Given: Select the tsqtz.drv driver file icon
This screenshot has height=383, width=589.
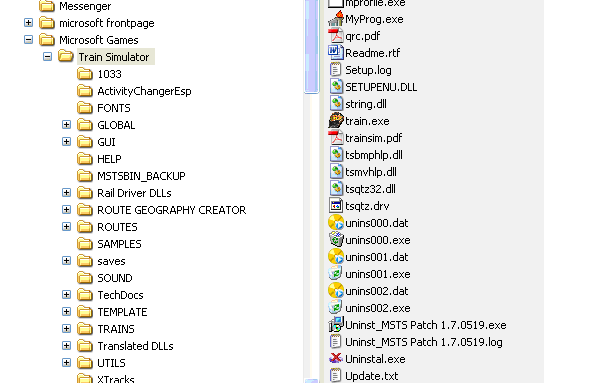Looking at the screenshot, I should pyautogui.click(x=336, y=206).
